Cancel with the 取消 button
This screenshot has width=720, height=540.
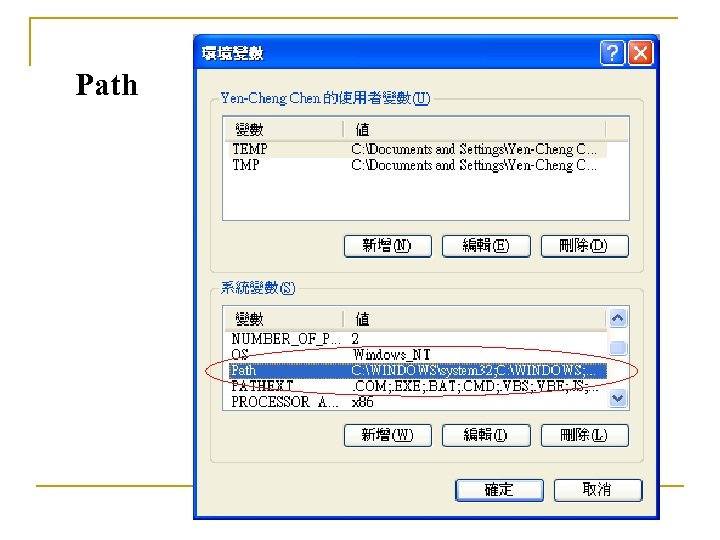click(597, 490)
